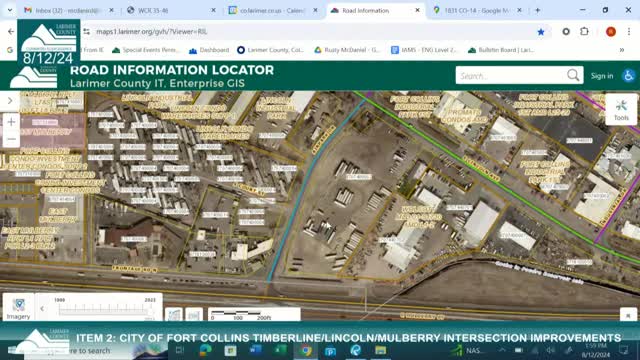Select the Road Information tab
Screen dimensions: 640x360
pyautogui.click(x=376, y=10)
